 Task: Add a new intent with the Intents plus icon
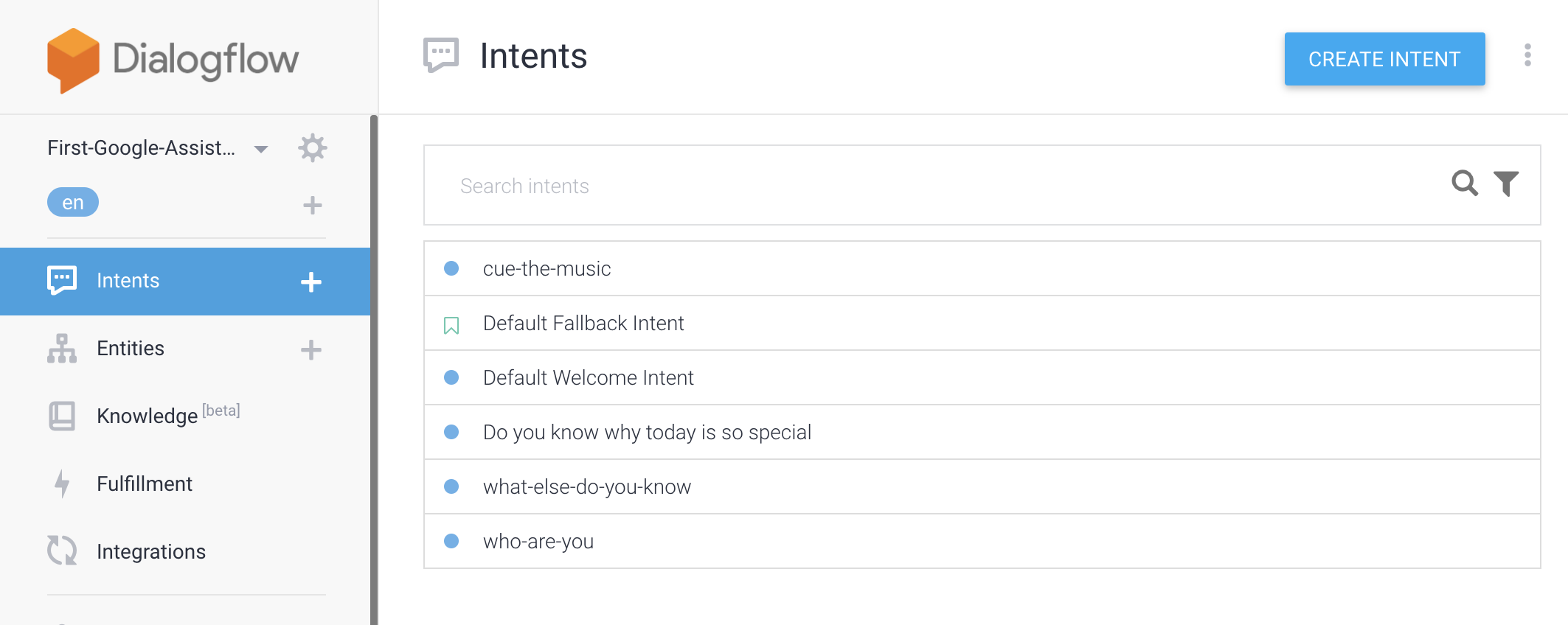click(x=311, y=282)
